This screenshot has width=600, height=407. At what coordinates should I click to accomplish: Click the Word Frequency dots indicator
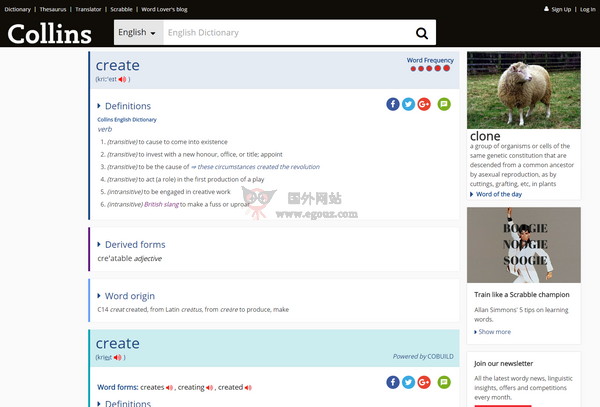(x=430, y=68)
